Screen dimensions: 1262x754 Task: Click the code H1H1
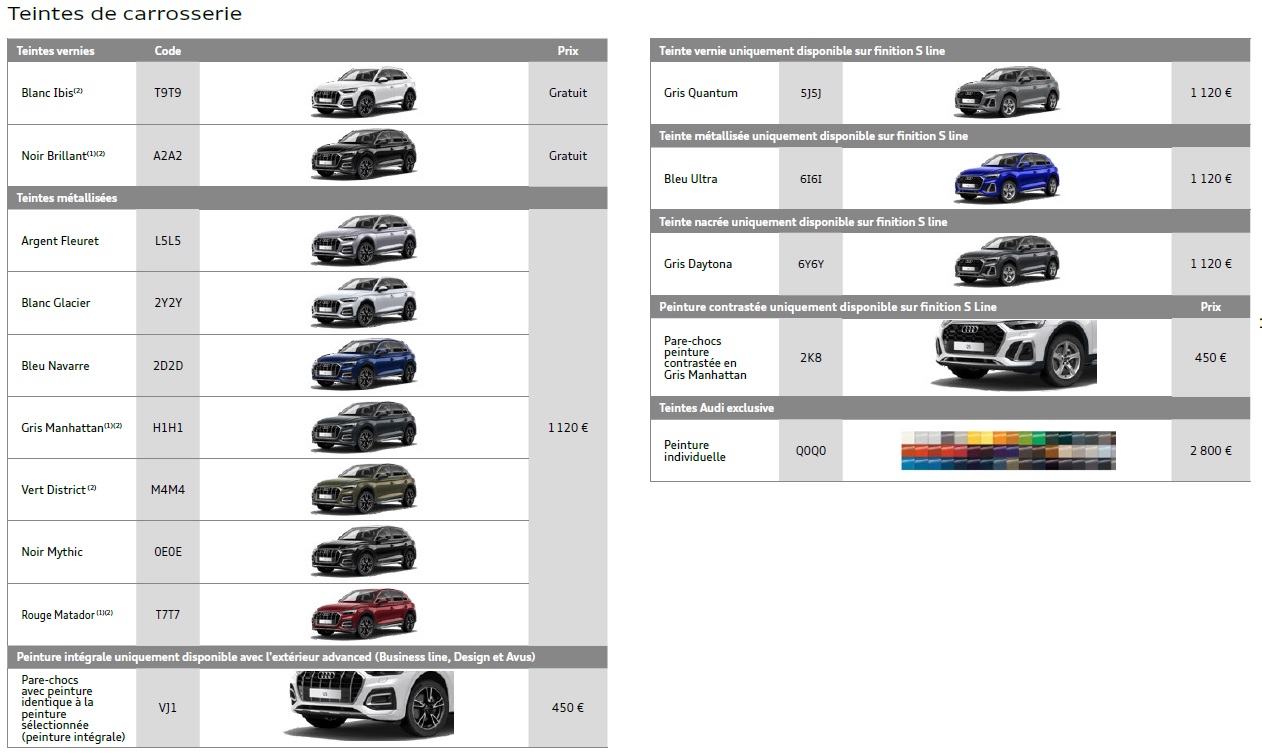(168, 428)
